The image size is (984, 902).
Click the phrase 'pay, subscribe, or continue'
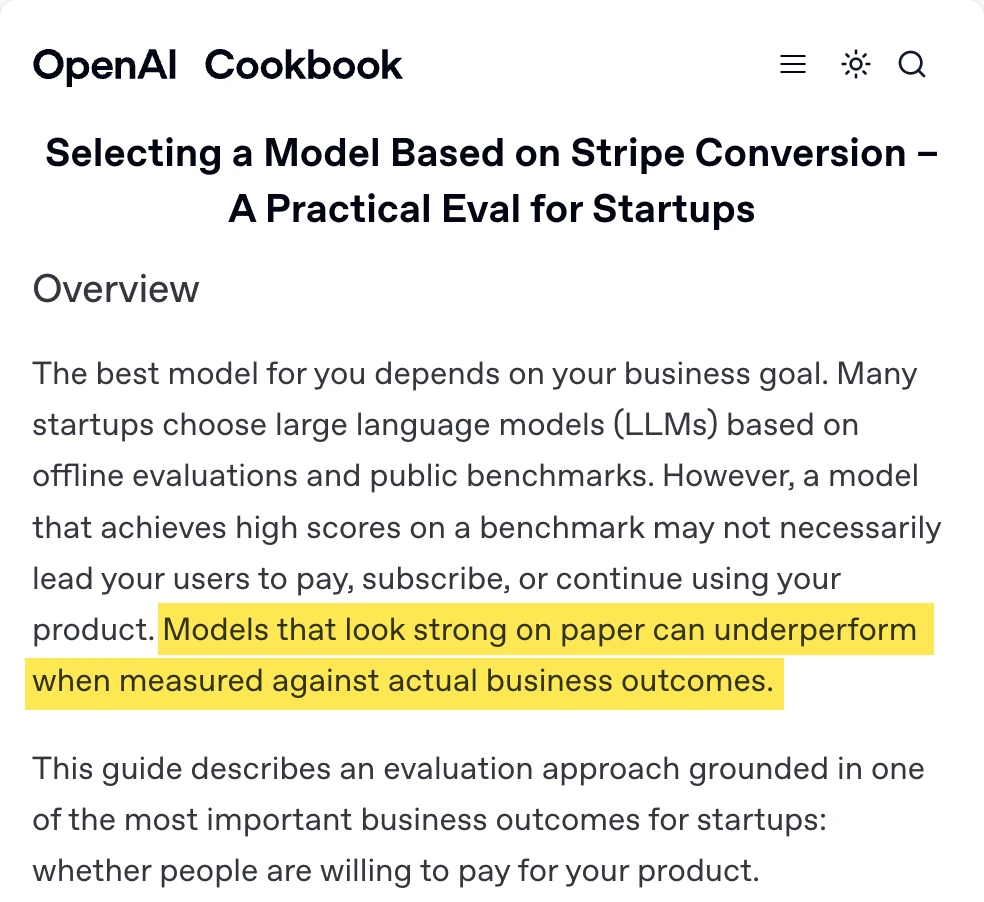[x=489, y=579]
